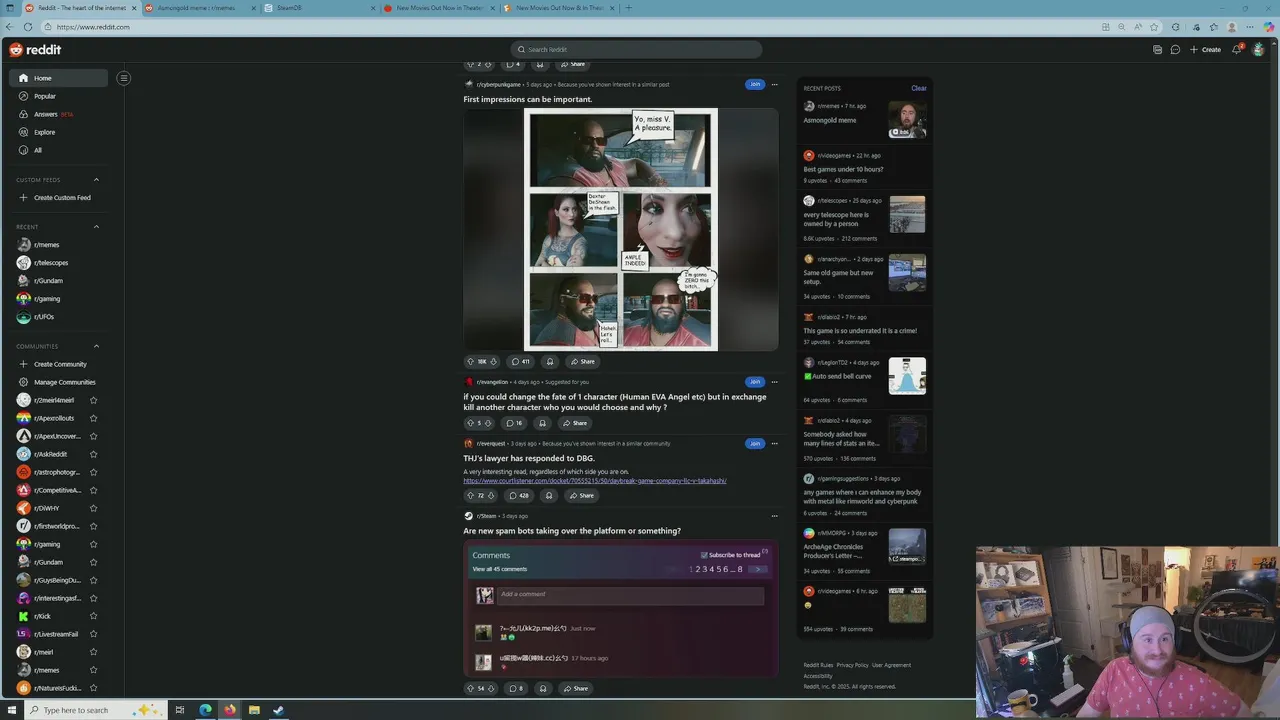Join r/evangelion
Screen dimensions: 1280x720
coord(754,382)
